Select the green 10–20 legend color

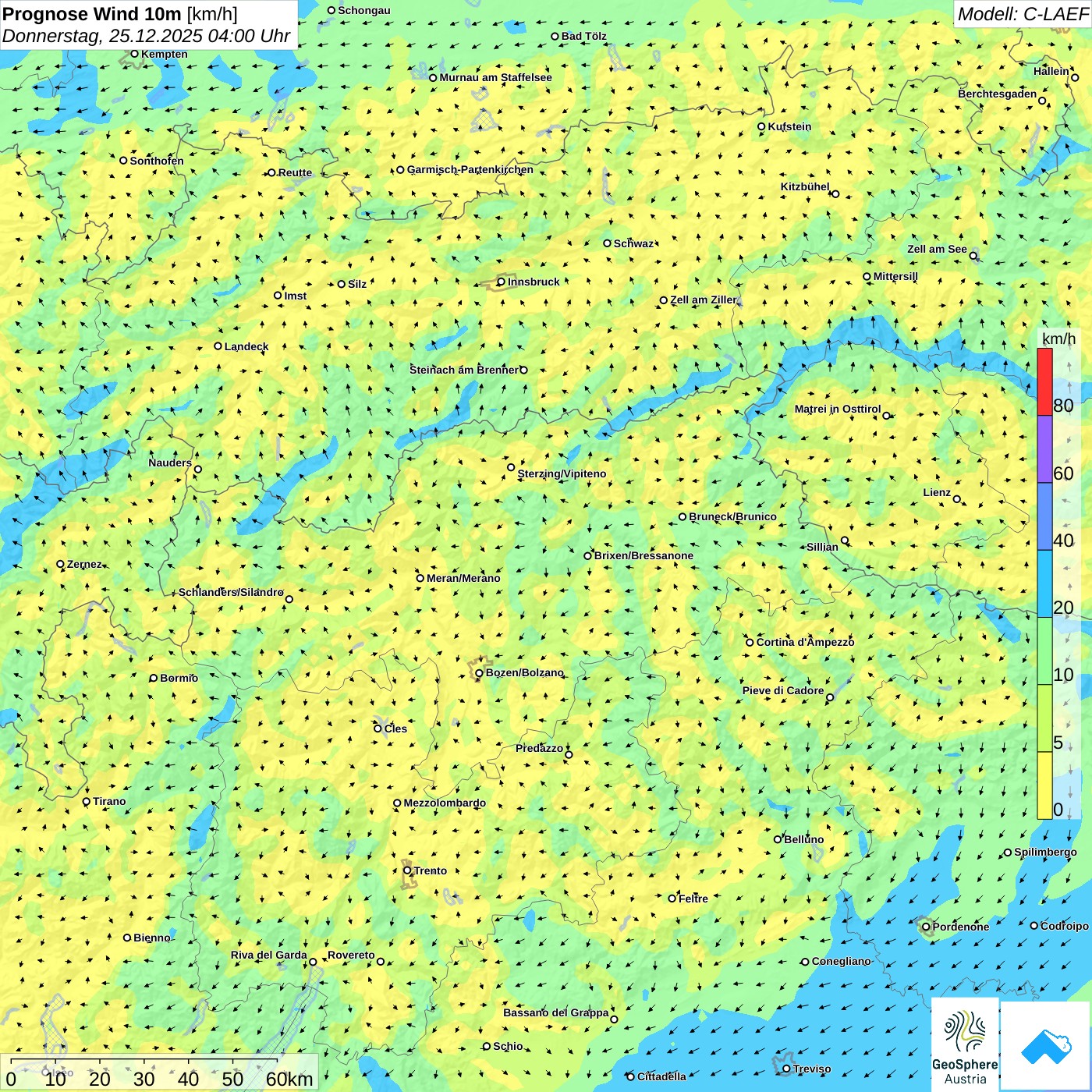click(1044, 651)
